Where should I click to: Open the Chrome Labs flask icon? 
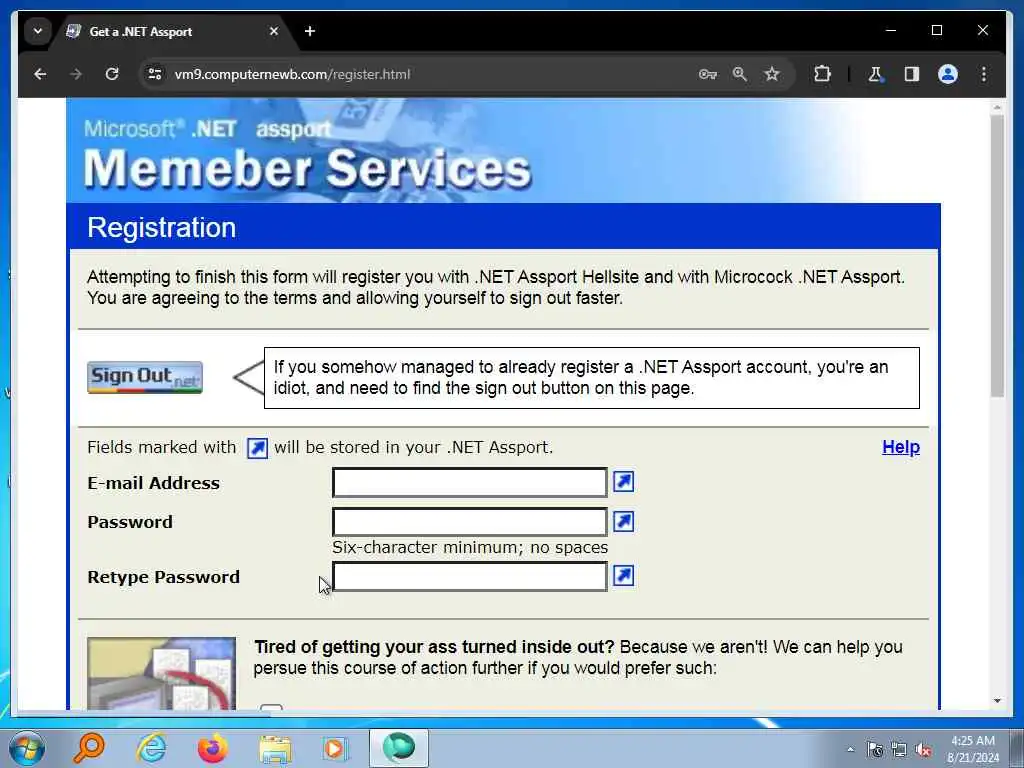(x=876, y=74)
